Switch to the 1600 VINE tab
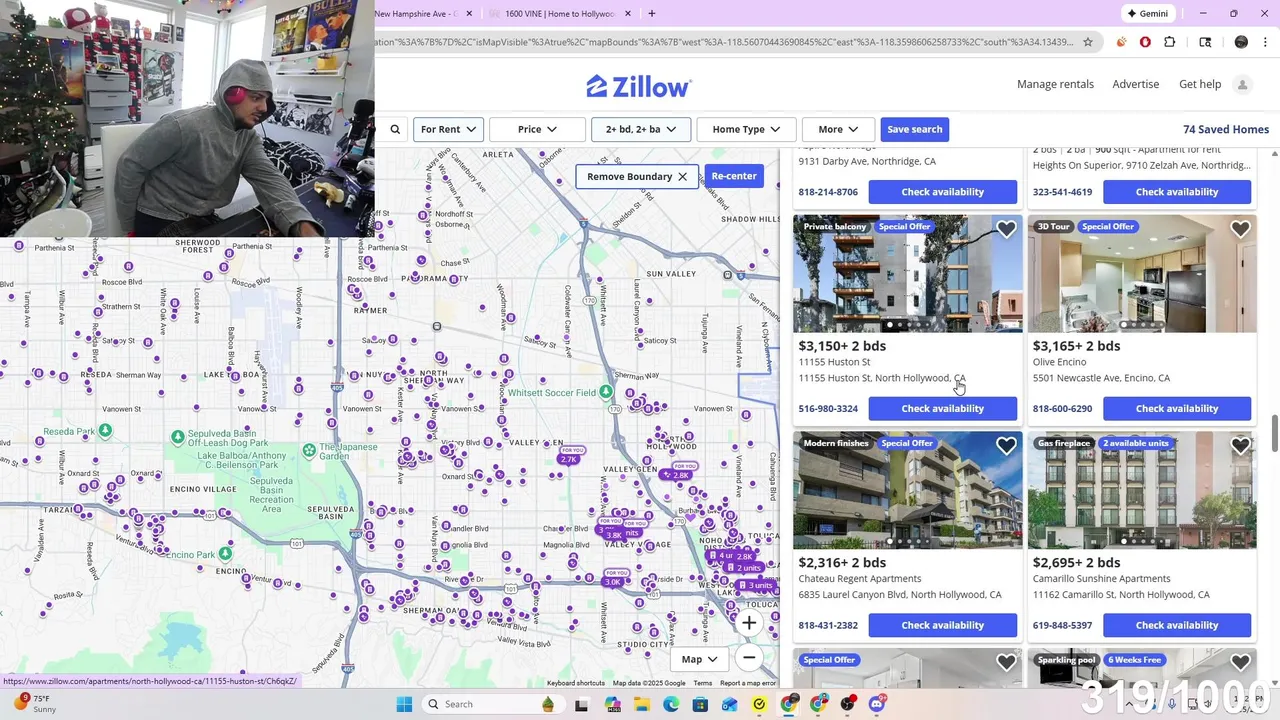1280x720 pixels. point(560,13)
